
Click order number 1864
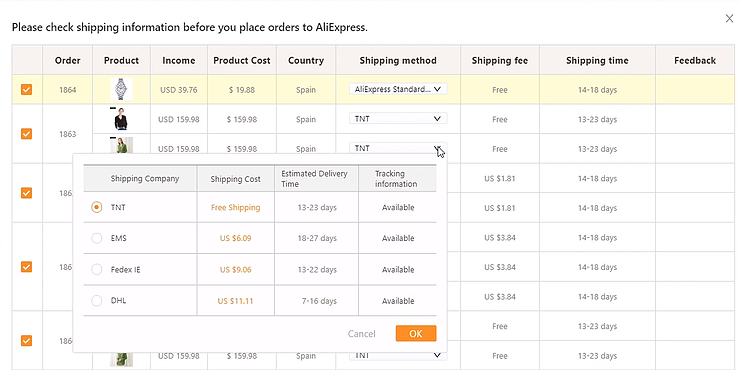[67, 90]
